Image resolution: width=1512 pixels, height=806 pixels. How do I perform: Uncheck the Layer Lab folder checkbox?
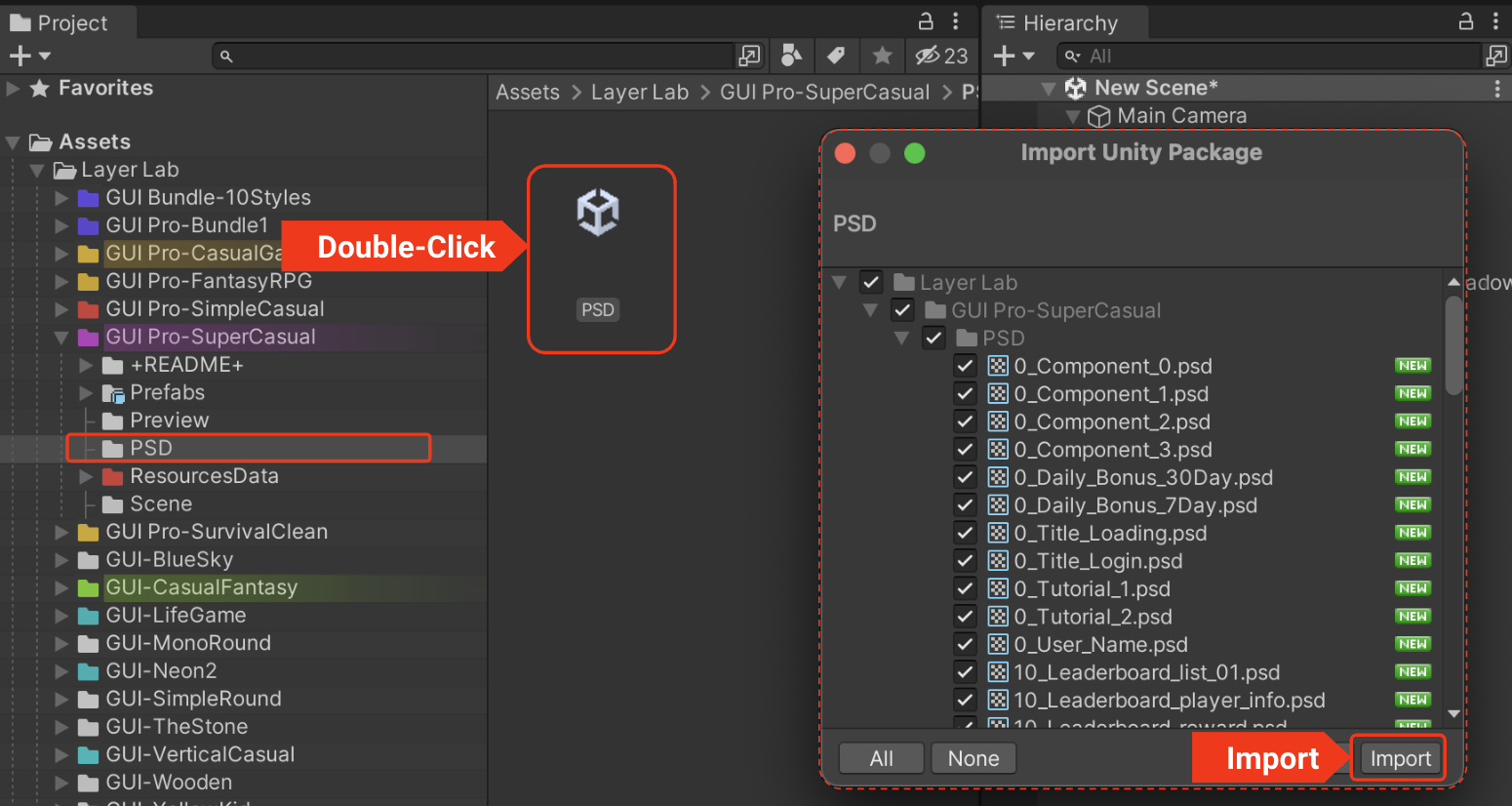[871, 282]
